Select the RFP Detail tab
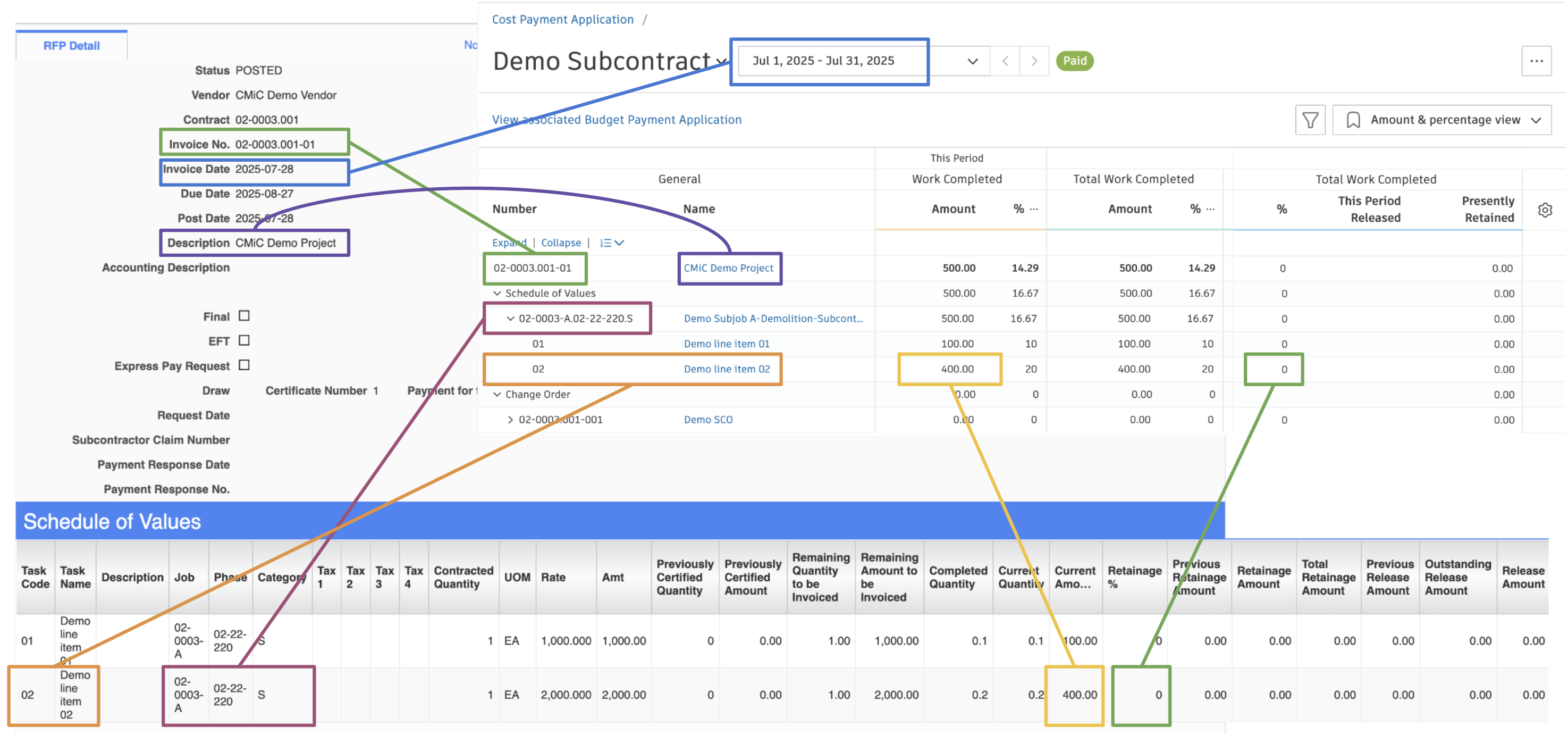1568x734 pixels. tap(71, 46)
